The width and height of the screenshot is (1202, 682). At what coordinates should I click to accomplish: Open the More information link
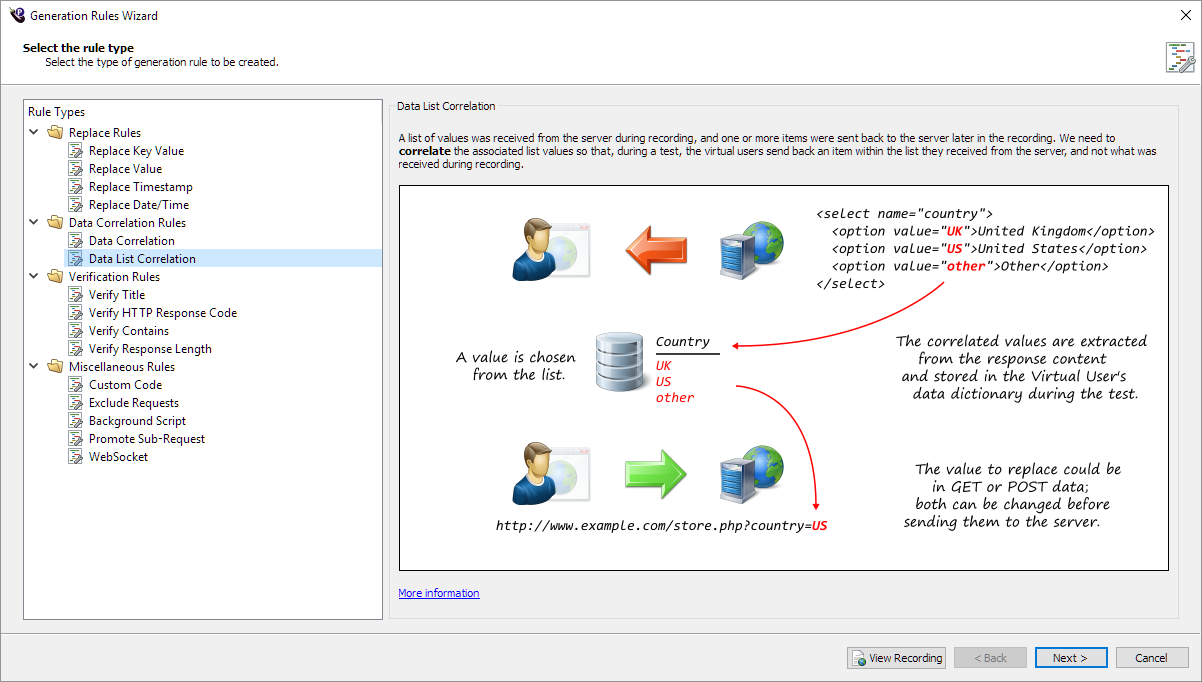tap(438, 593)
